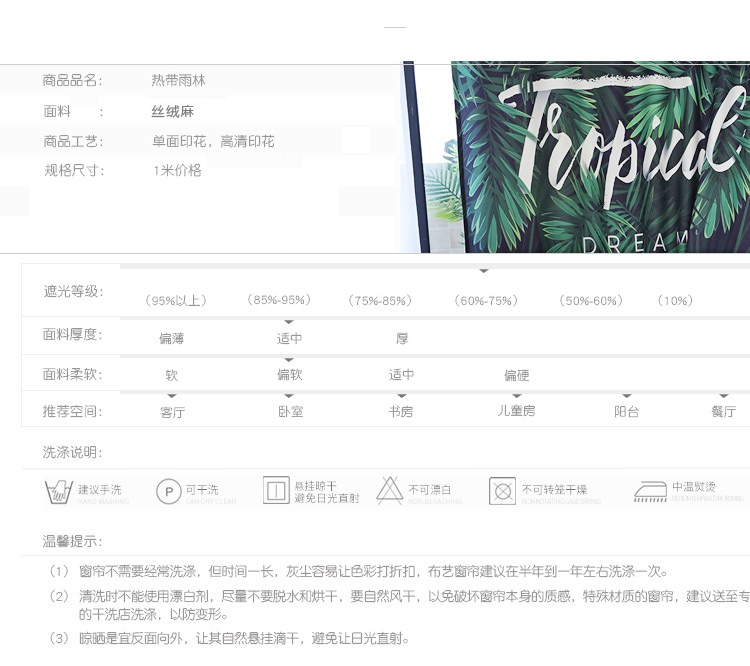Click the 悬挂晾干 避免日光直射 label

click(x=327, y=492)
